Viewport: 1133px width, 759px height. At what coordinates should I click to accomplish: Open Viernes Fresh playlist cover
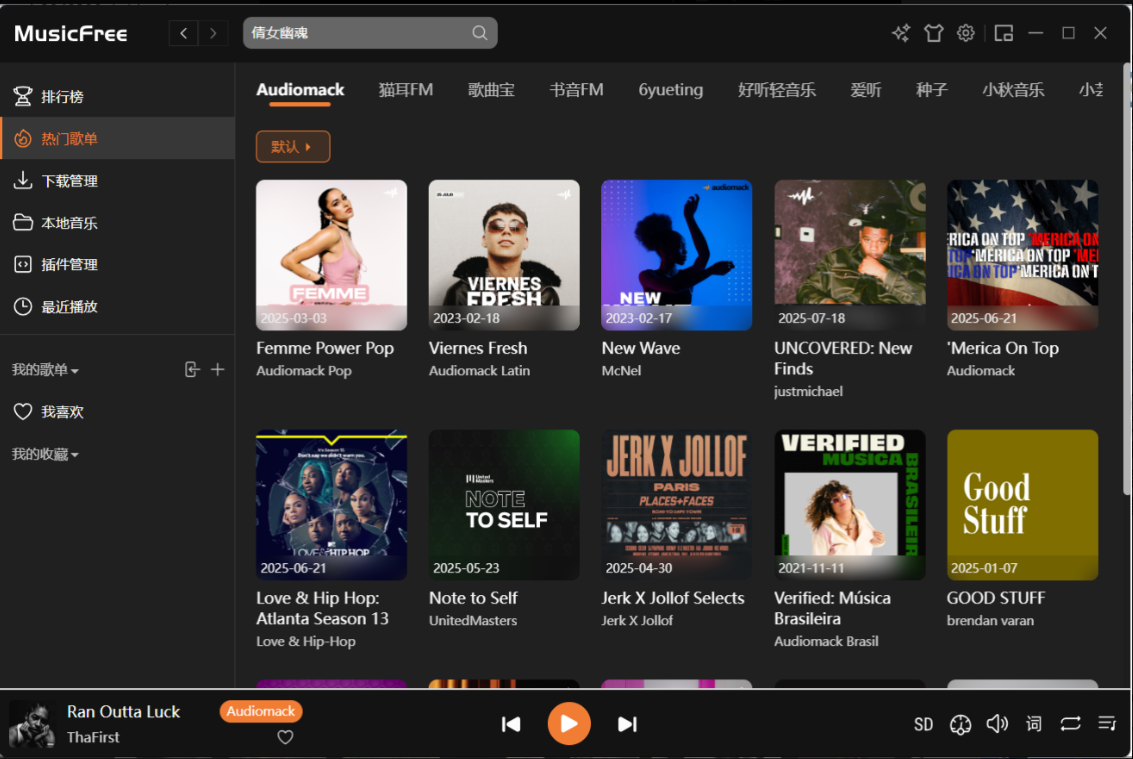(504, 255)
